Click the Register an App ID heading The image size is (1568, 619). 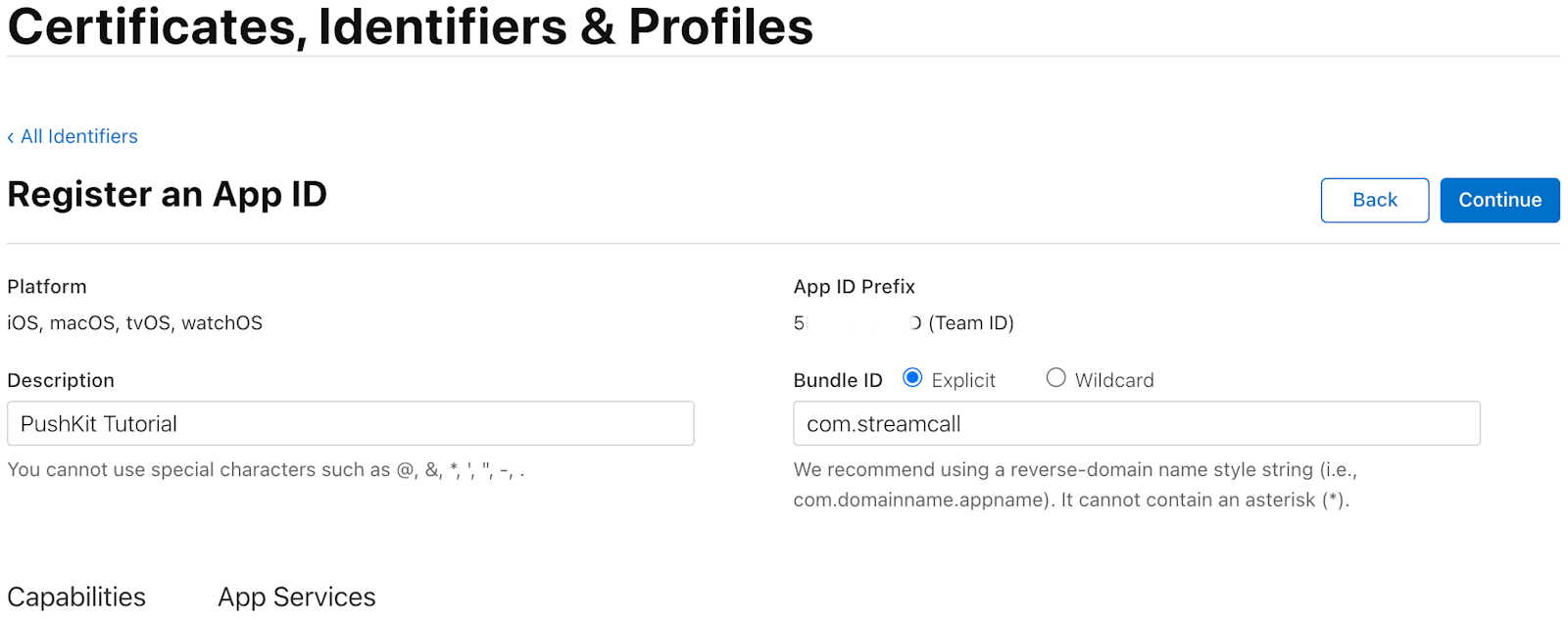(x=167, y=194)
